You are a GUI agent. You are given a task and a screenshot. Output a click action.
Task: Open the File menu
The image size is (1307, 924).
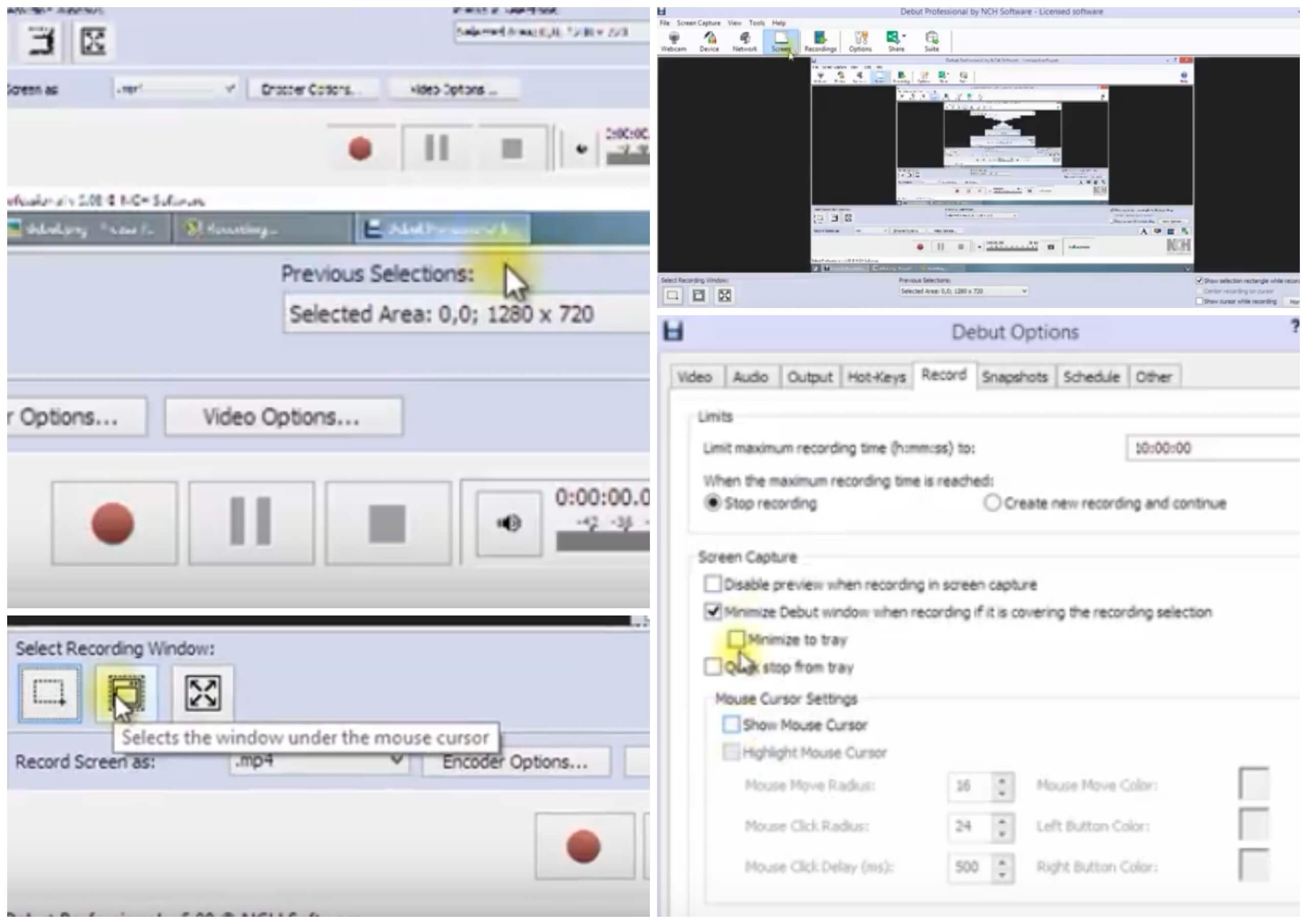pyautogui.click(x=664, y=24)
